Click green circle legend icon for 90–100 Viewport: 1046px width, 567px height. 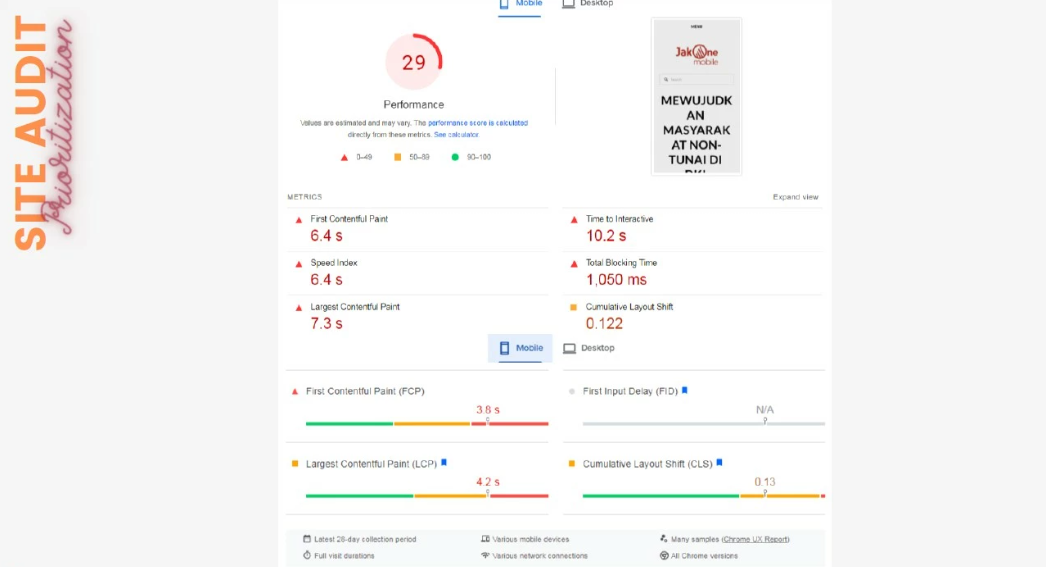(455, 157)
